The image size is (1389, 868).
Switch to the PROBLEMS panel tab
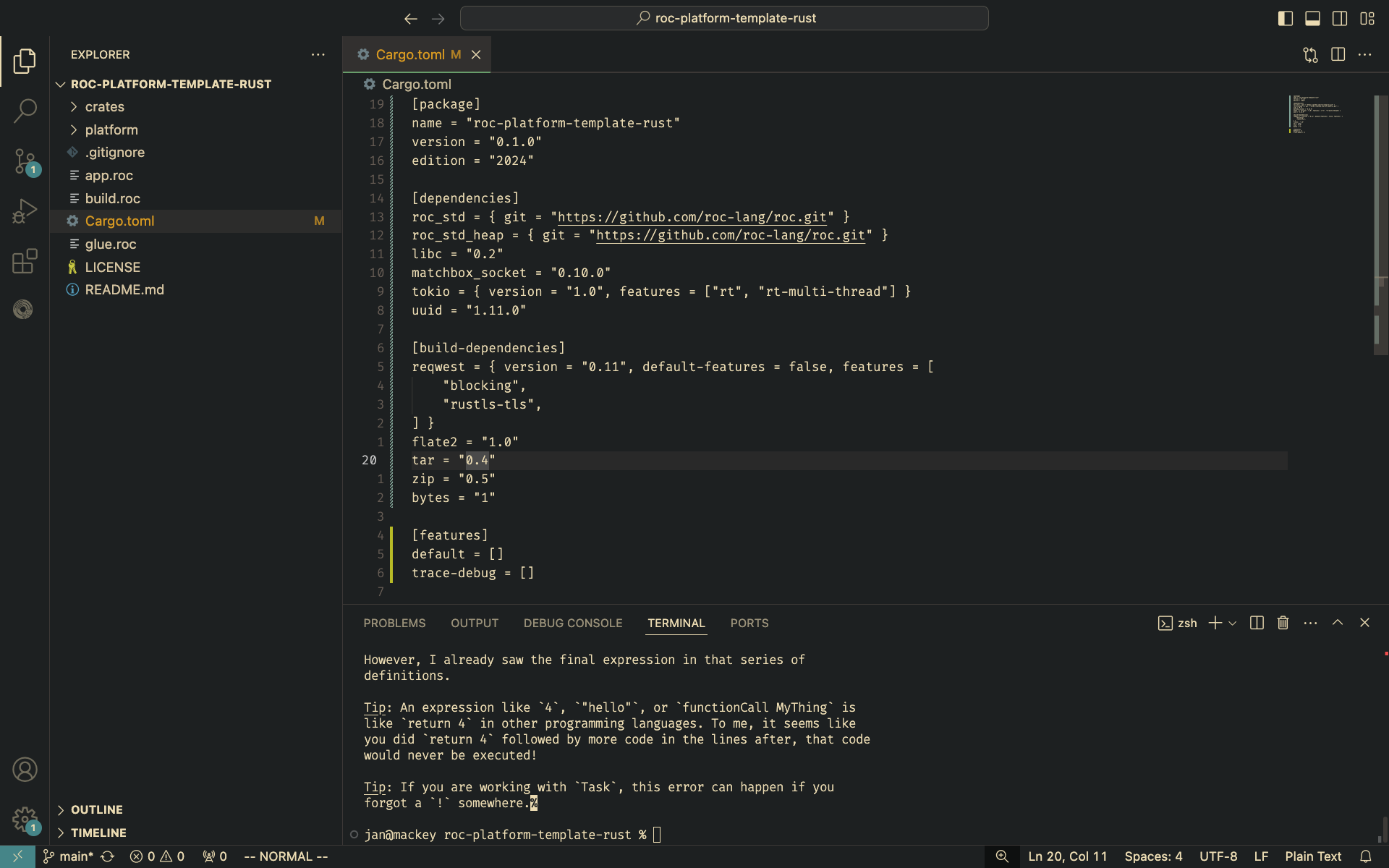(x=394, y=624)
